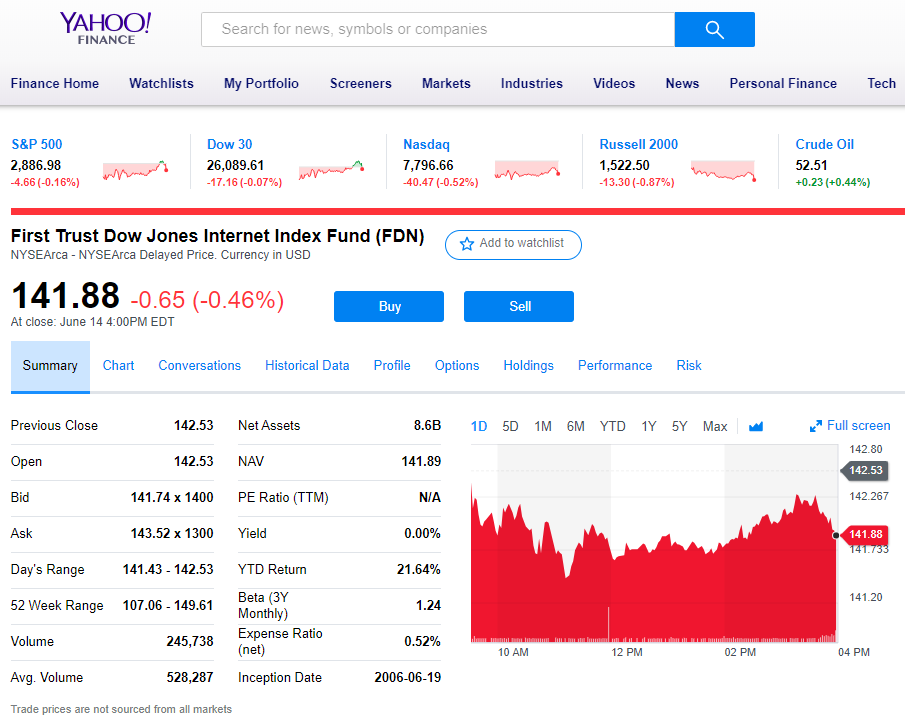Click the Yahoo Finance logo
Screen dimensions: 905x721
pos(106,28)
